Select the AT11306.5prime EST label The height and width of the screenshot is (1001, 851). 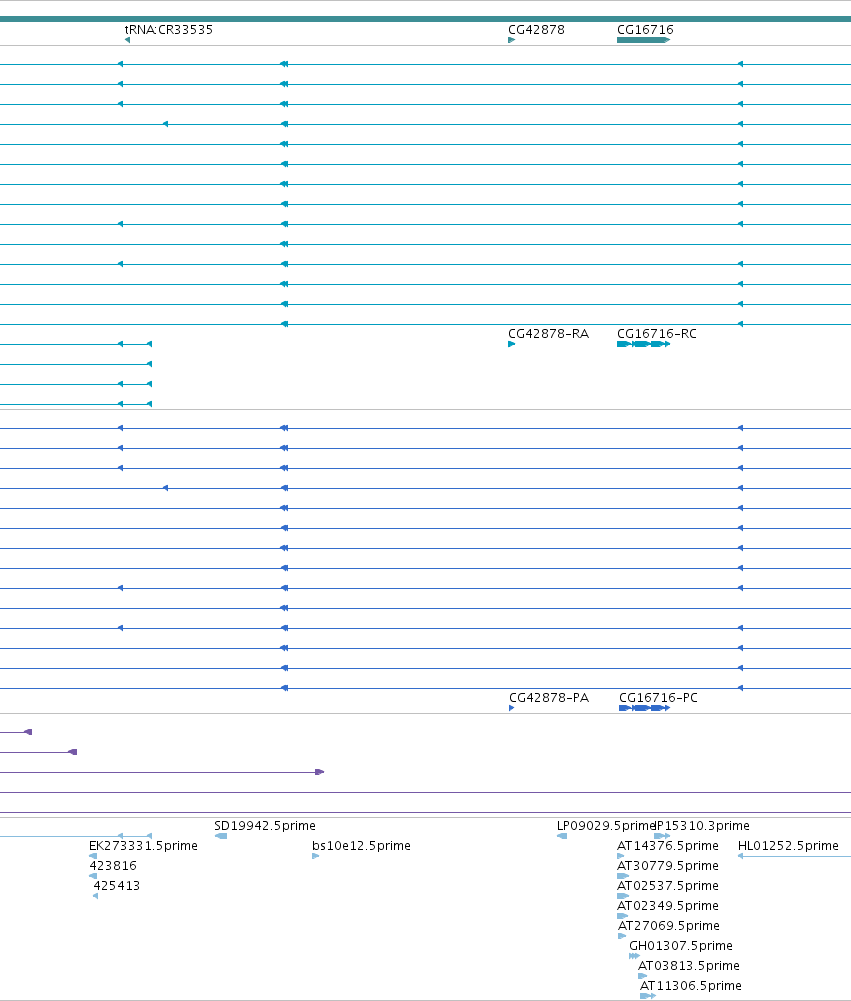[691, 985]
